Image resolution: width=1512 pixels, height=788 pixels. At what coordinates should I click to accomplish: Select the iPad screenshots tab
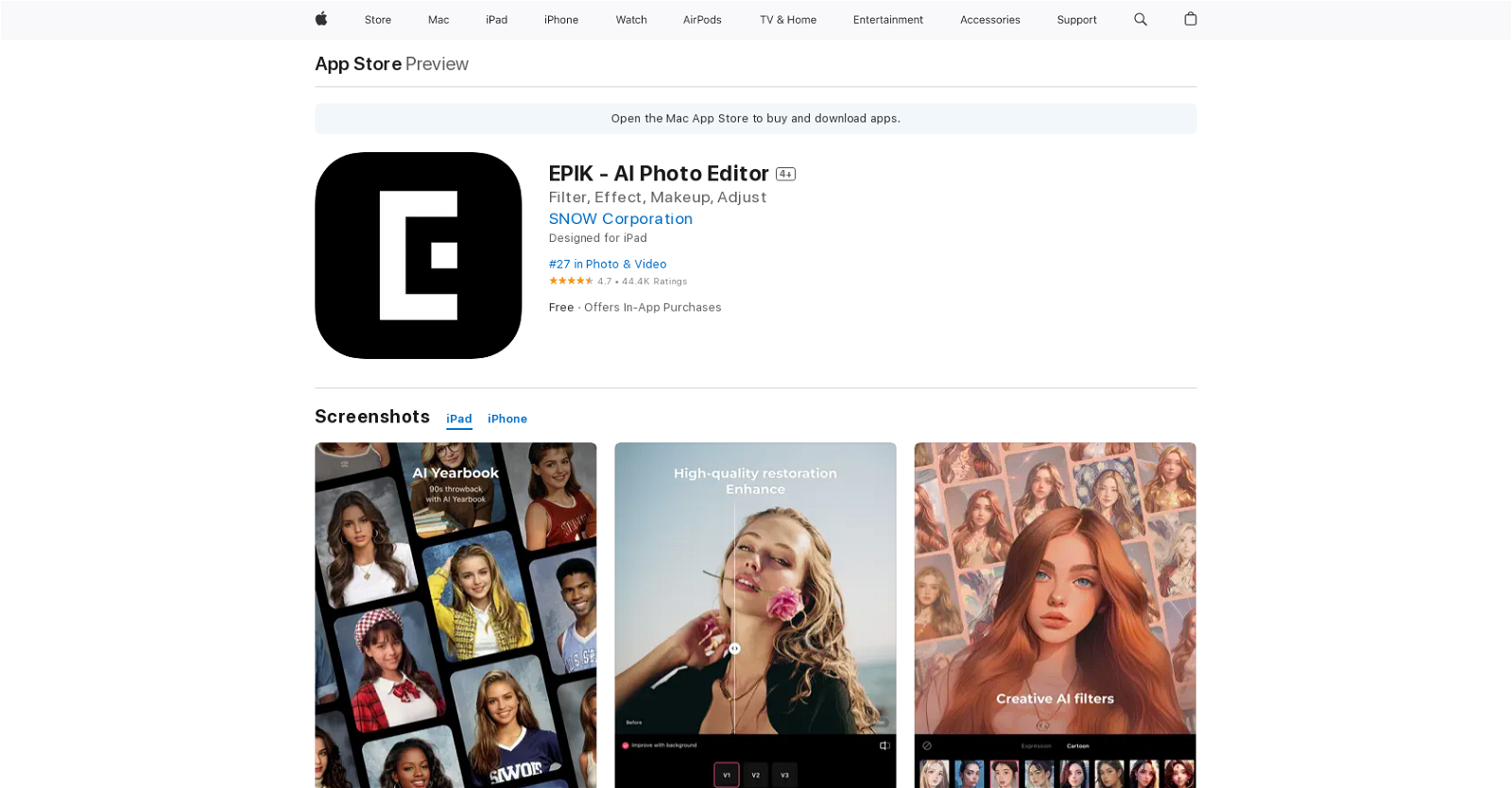[459, 419]
